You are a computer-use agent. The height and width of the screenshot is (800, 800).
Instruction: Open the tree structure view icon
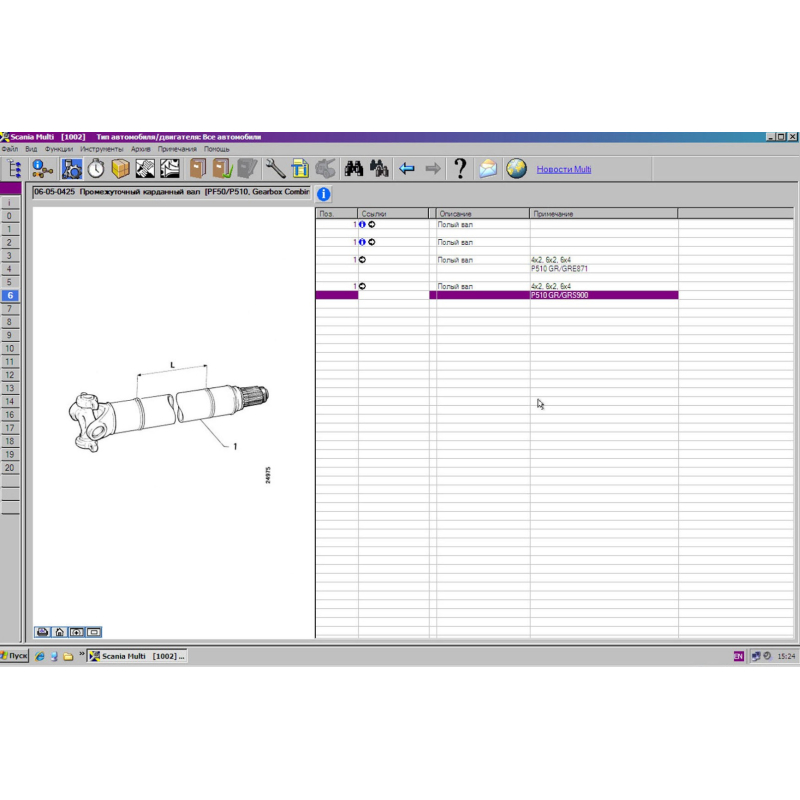[x=16, y=168]
